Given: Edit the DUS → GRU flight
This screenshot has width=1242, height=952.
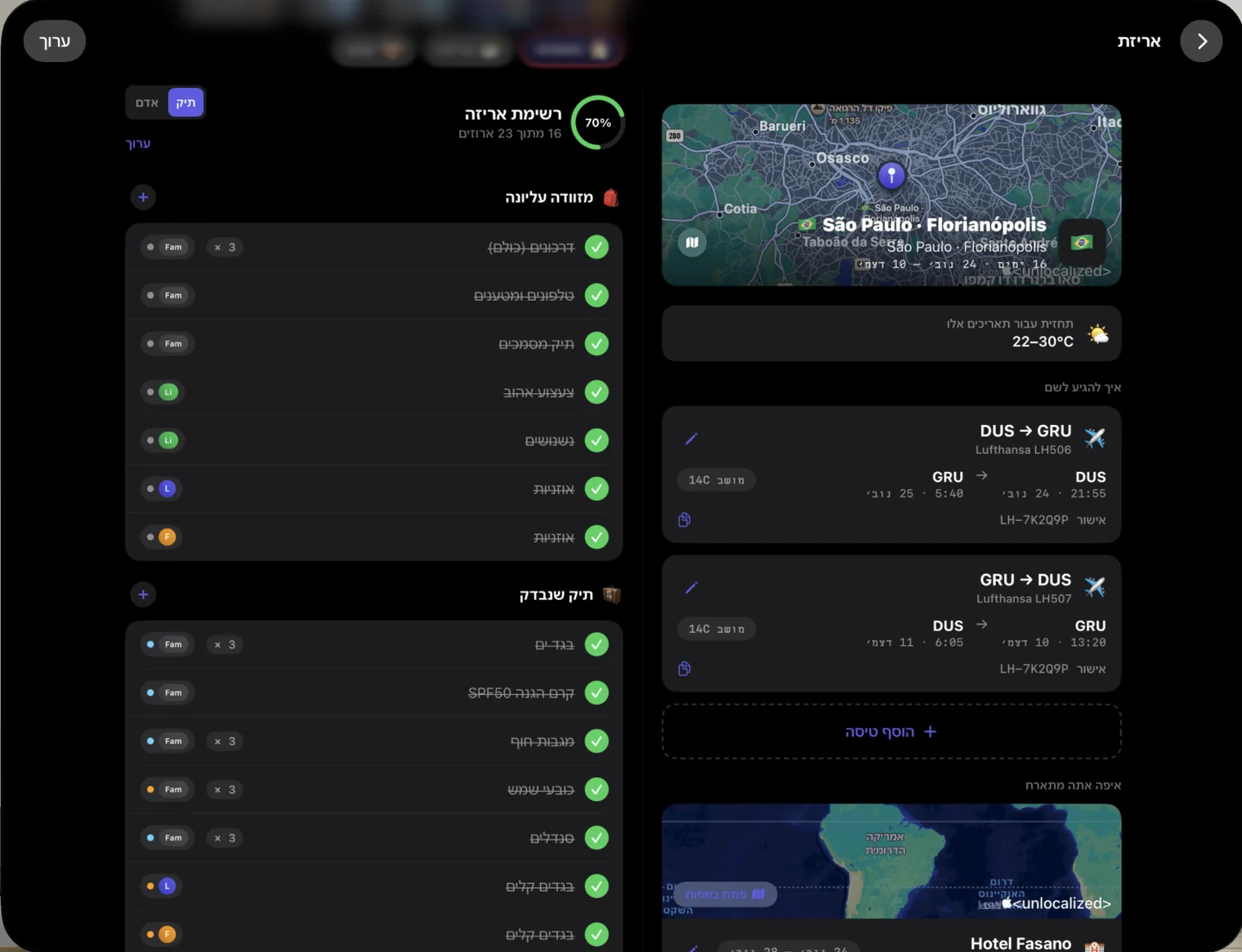Looking at the screenshot, I should [x=691, y=439].
